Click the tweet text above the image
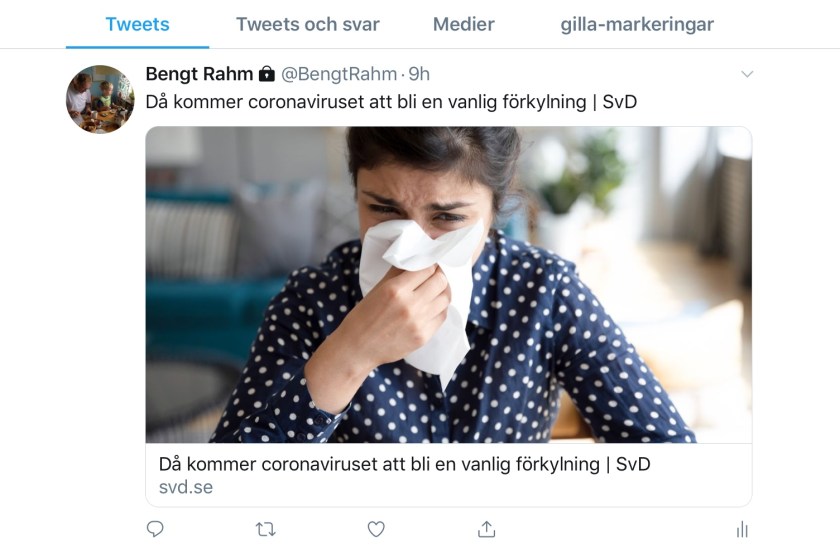840x548 pixels. [391, 102]
